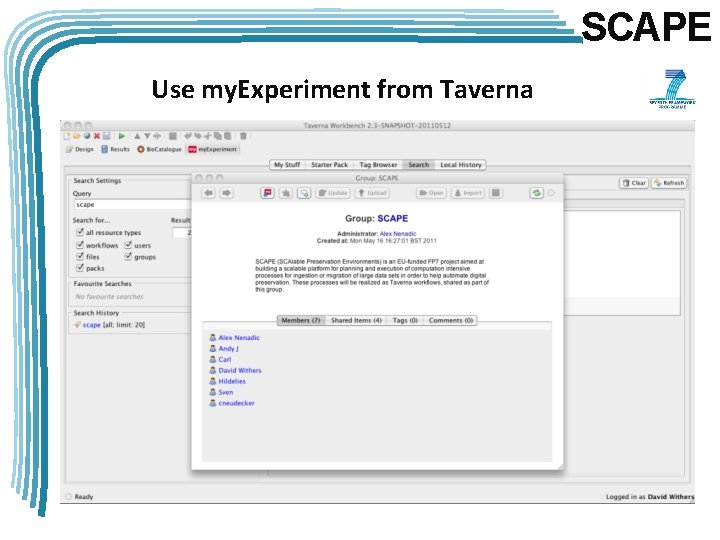Screen dimensions: 720x540
Task: Select the Members (7) tab
Action: pos(301,320)
